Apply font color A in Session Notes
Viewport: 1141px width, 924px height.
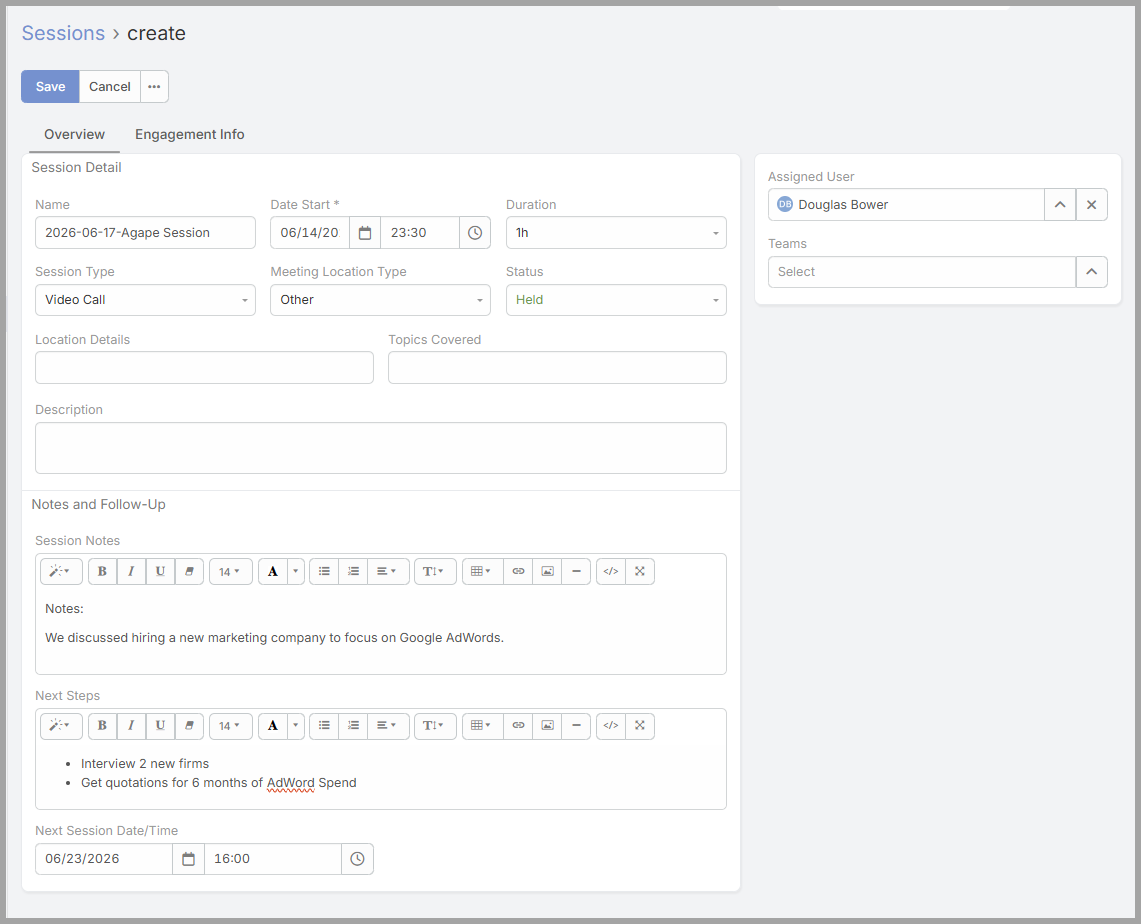(273, 571)
